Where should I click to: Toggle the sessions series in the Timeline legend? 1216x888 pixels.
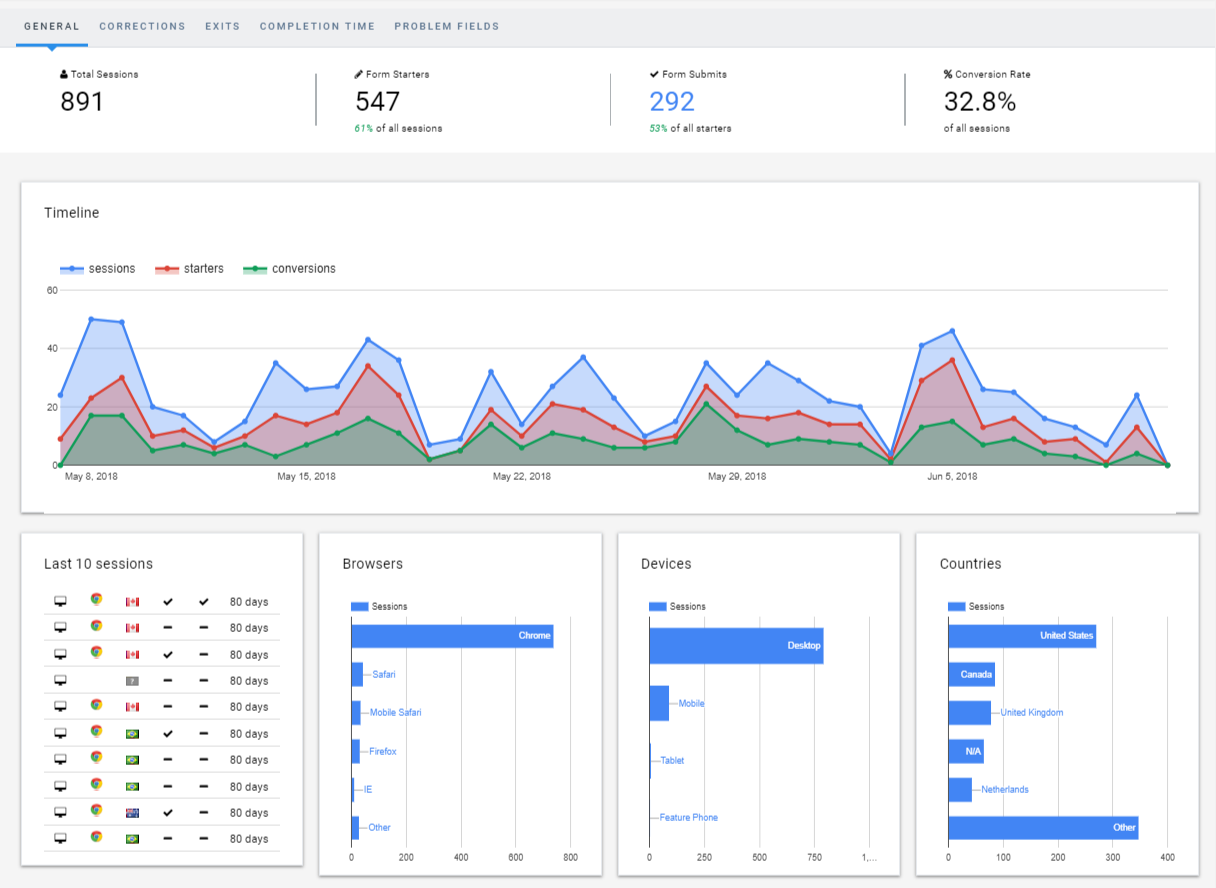[98, 269]
